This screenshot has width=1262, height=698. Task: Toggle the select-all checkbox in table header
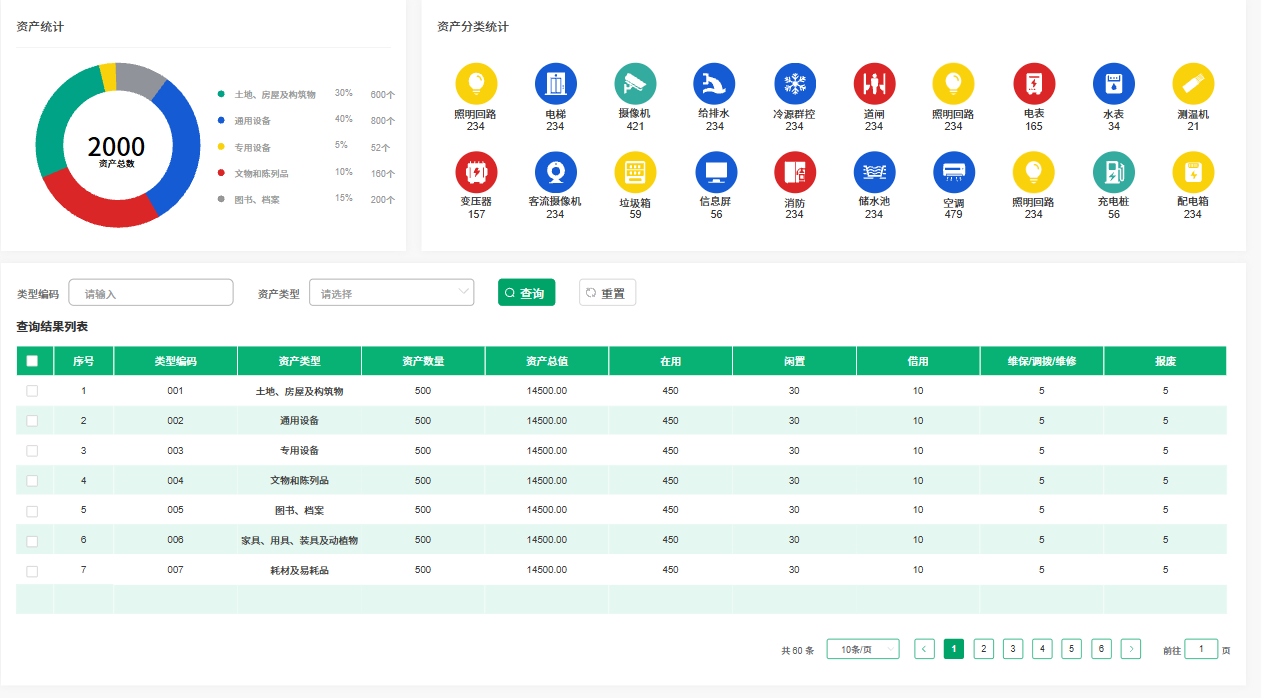32,361
